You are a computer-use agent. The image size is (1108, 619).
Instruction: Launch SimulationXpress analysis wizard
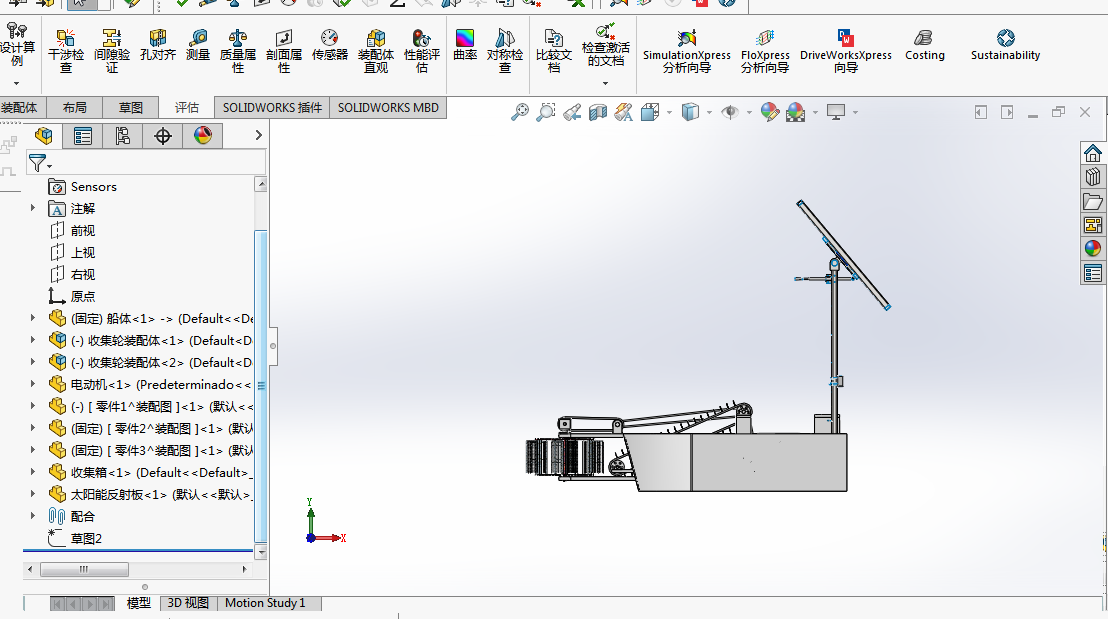(x=687, y=51)
